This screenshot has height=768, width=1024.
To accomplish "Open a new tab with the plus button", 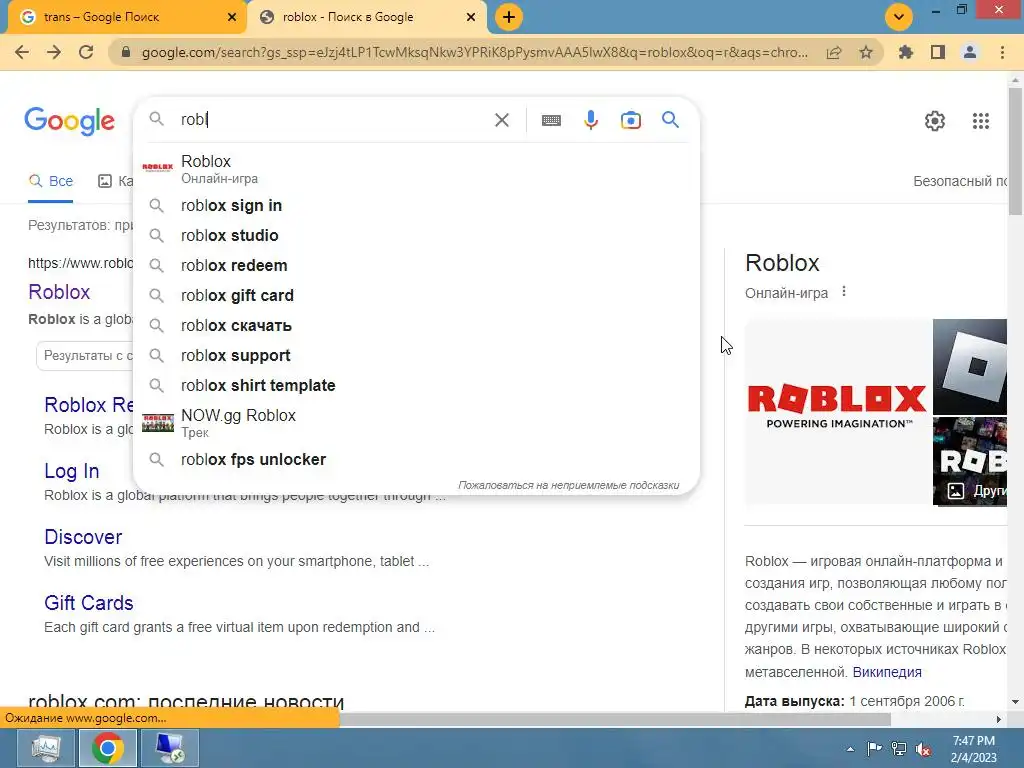I will click(509, 17).
